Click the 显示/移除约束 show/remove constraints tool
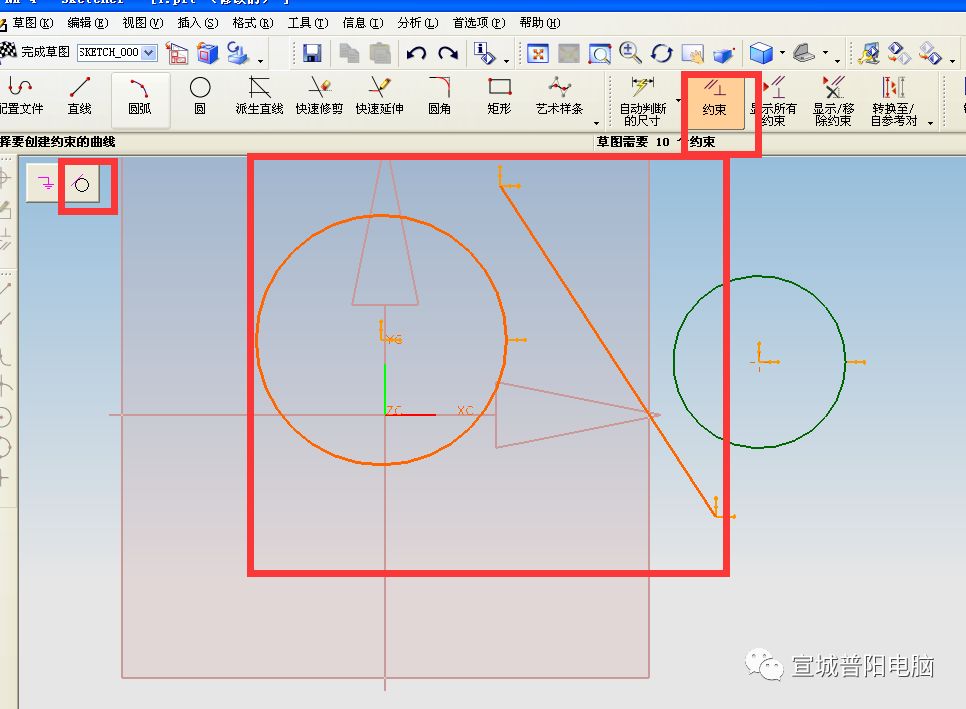The height and width of the screenshot is (709, 966). [x=833, y=100]
